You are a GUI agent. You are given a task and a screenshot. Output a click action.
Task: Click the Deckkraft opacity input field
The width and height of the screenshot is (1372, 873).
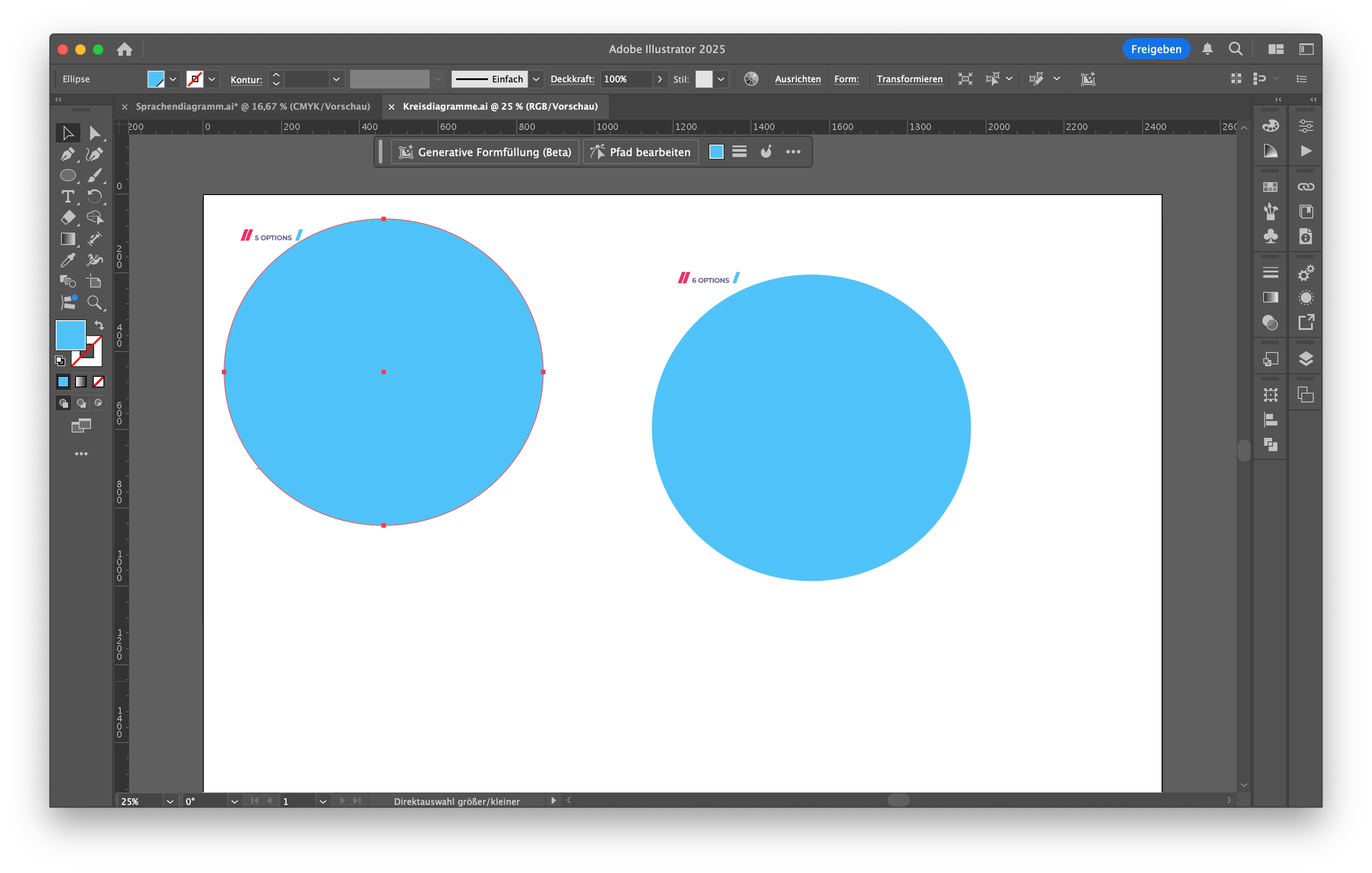[626, 79]
